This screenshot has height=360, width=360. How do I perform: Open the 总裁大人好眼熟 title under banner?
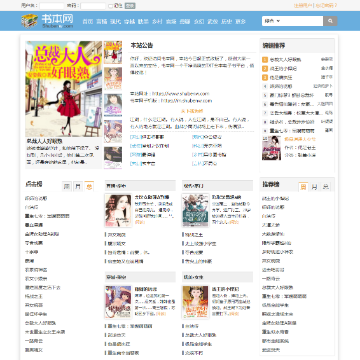pos(44,141)
